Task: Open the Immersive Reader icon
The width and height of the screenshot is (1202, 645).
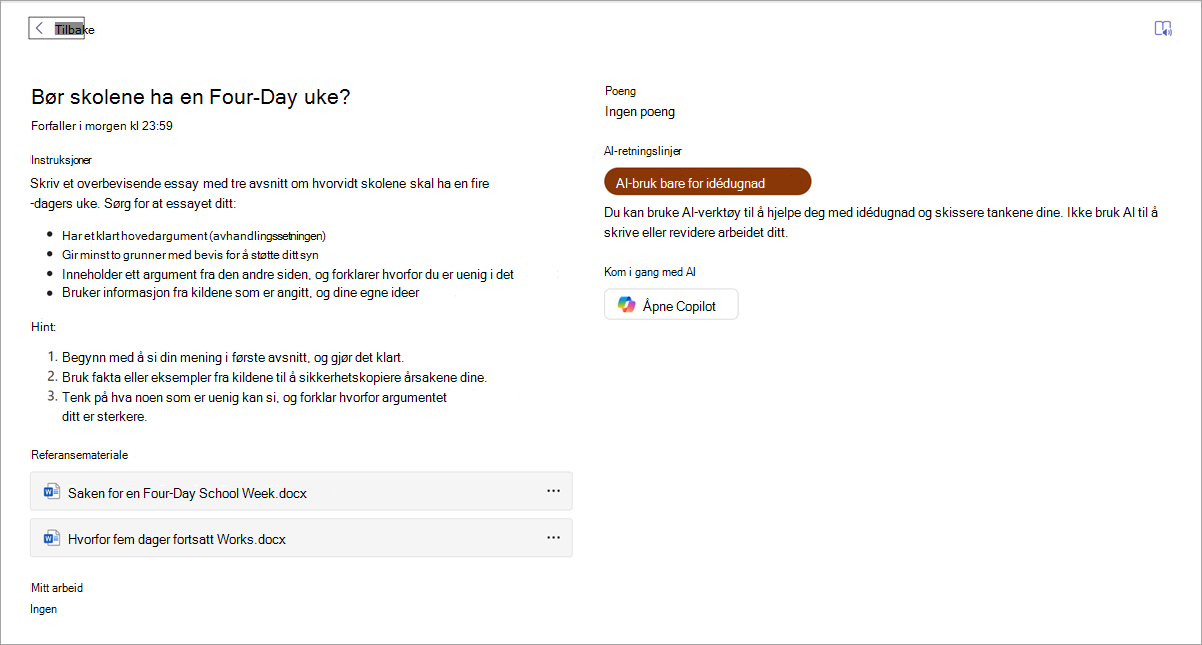Action: coord(1163,28)
